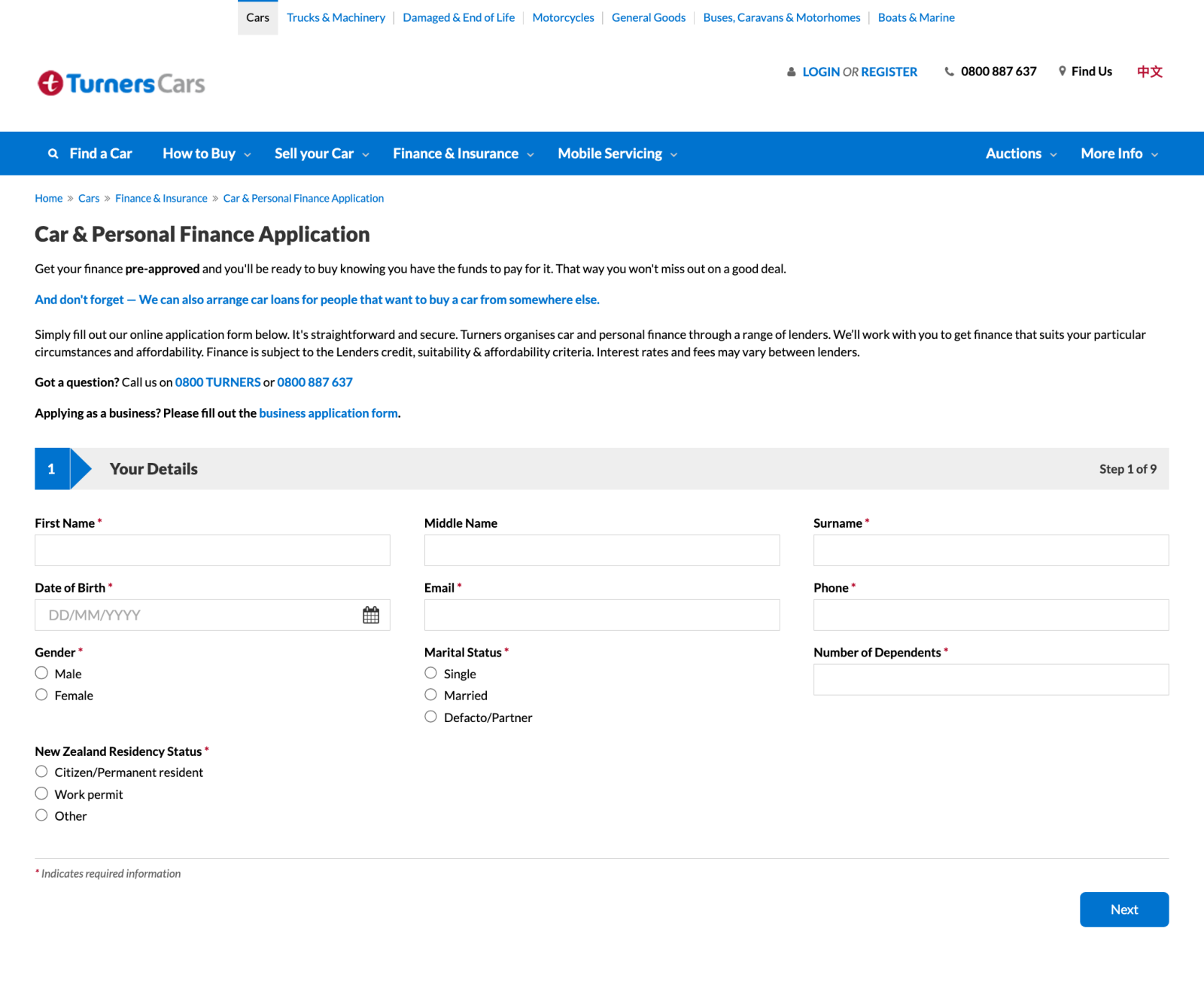Image resolution: width=1204 pixels, height=984 pixels.
Task: Focus the Number of Dependents field
Action: 991,680
